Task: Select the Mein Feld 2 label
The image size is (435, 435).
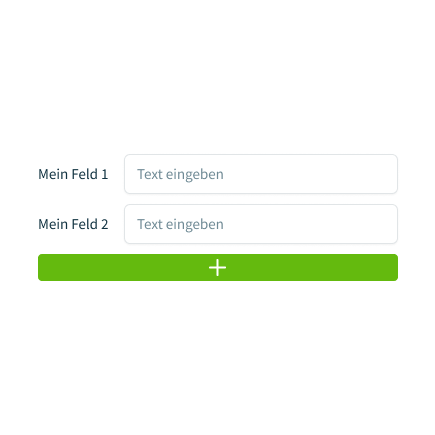Action: [73, 224]
